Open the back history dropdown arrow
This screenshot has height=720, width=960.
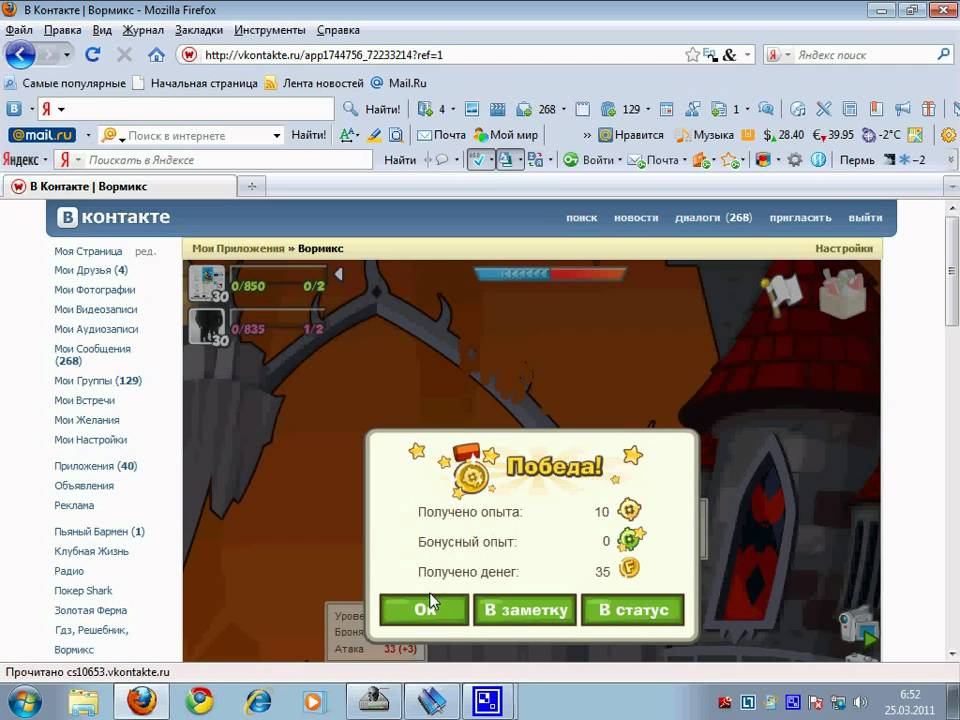click(67, 55)
